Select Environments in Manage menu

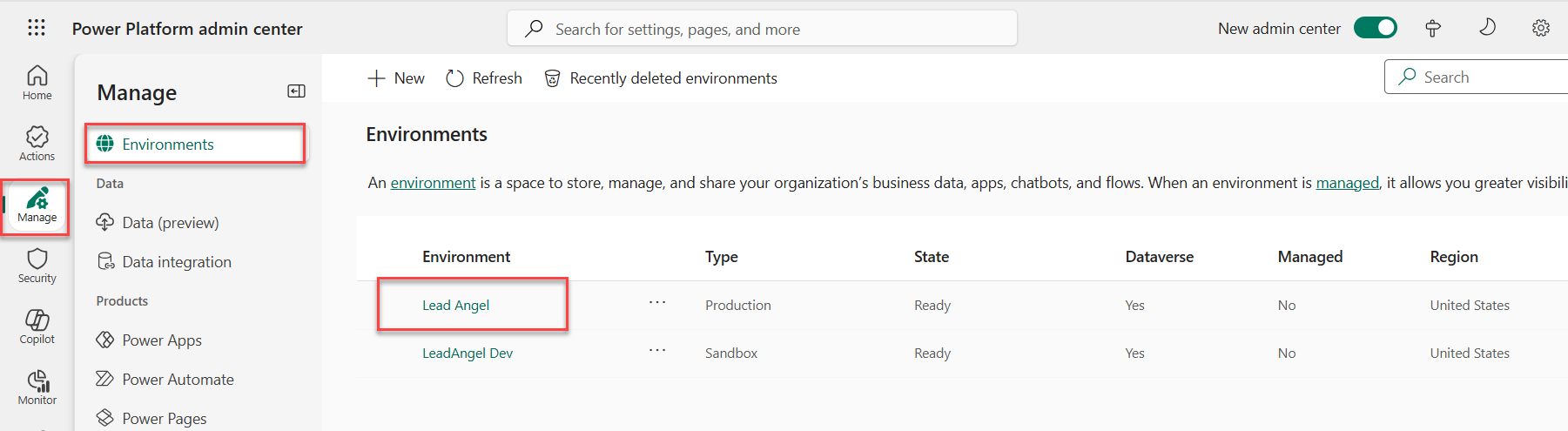pos(196,144)
